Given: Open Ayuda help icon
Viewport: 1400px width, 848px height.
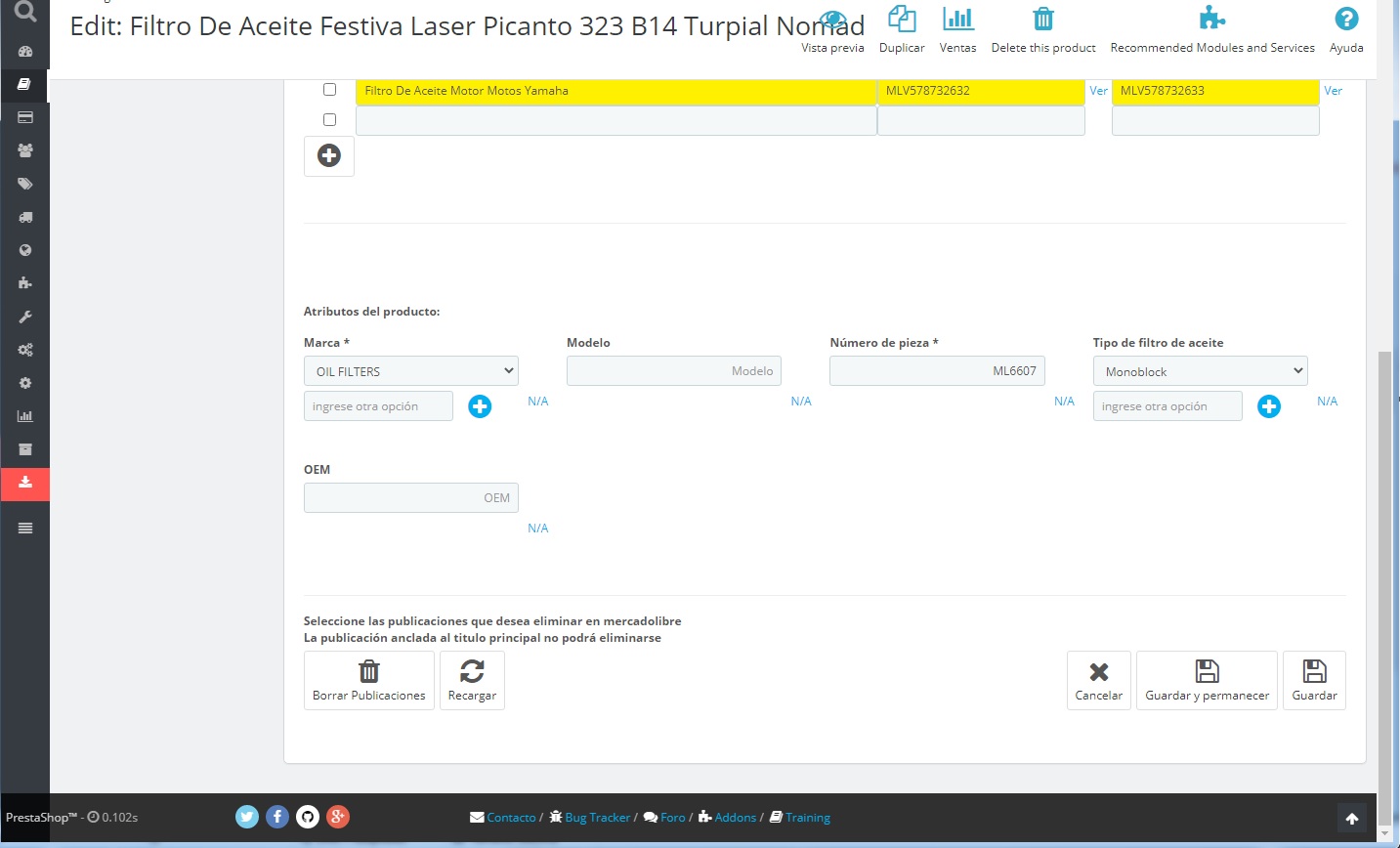Looking at the screenshot, I should (1345, 20).
